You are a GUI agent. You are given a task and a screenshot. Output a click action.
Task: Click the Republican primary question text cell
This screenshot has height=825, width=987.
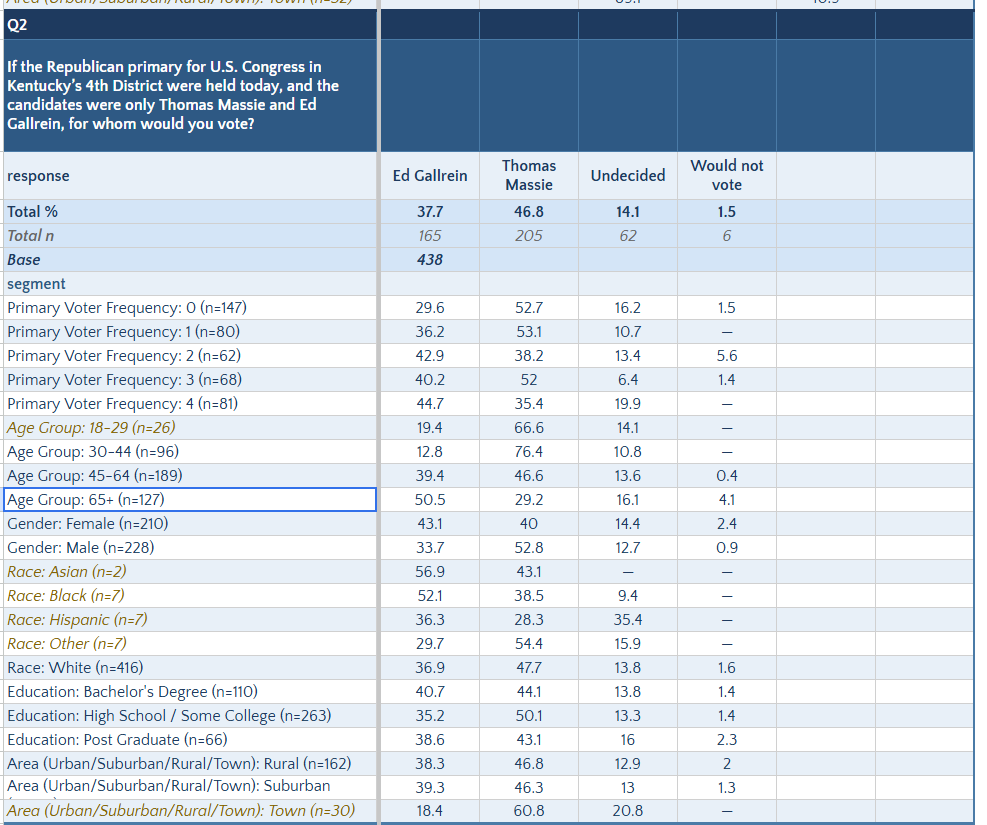click(x=190, y=95)
